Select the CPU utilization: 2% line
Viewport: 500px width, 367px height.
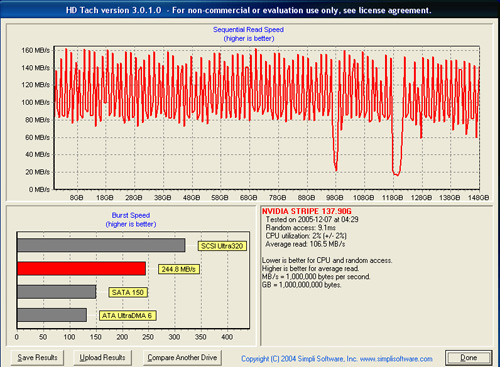306,236
